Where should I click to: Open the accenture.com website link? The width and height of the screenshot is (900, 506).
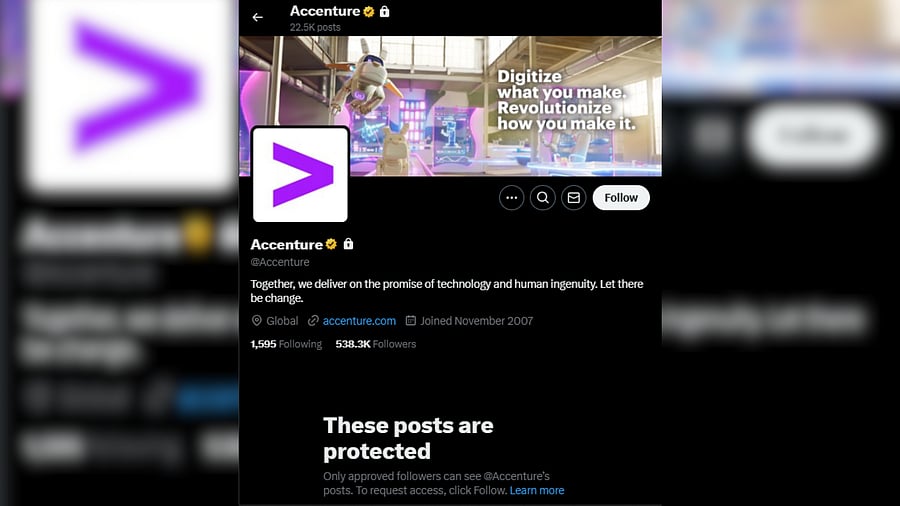click(x=359, y=321)
